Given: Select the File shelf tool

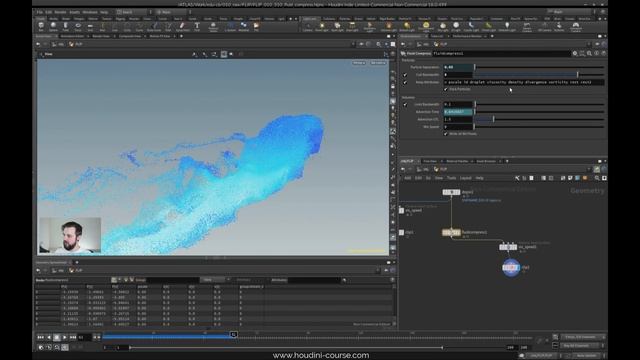Looking at the screenshot, I should tap(256, 27).
